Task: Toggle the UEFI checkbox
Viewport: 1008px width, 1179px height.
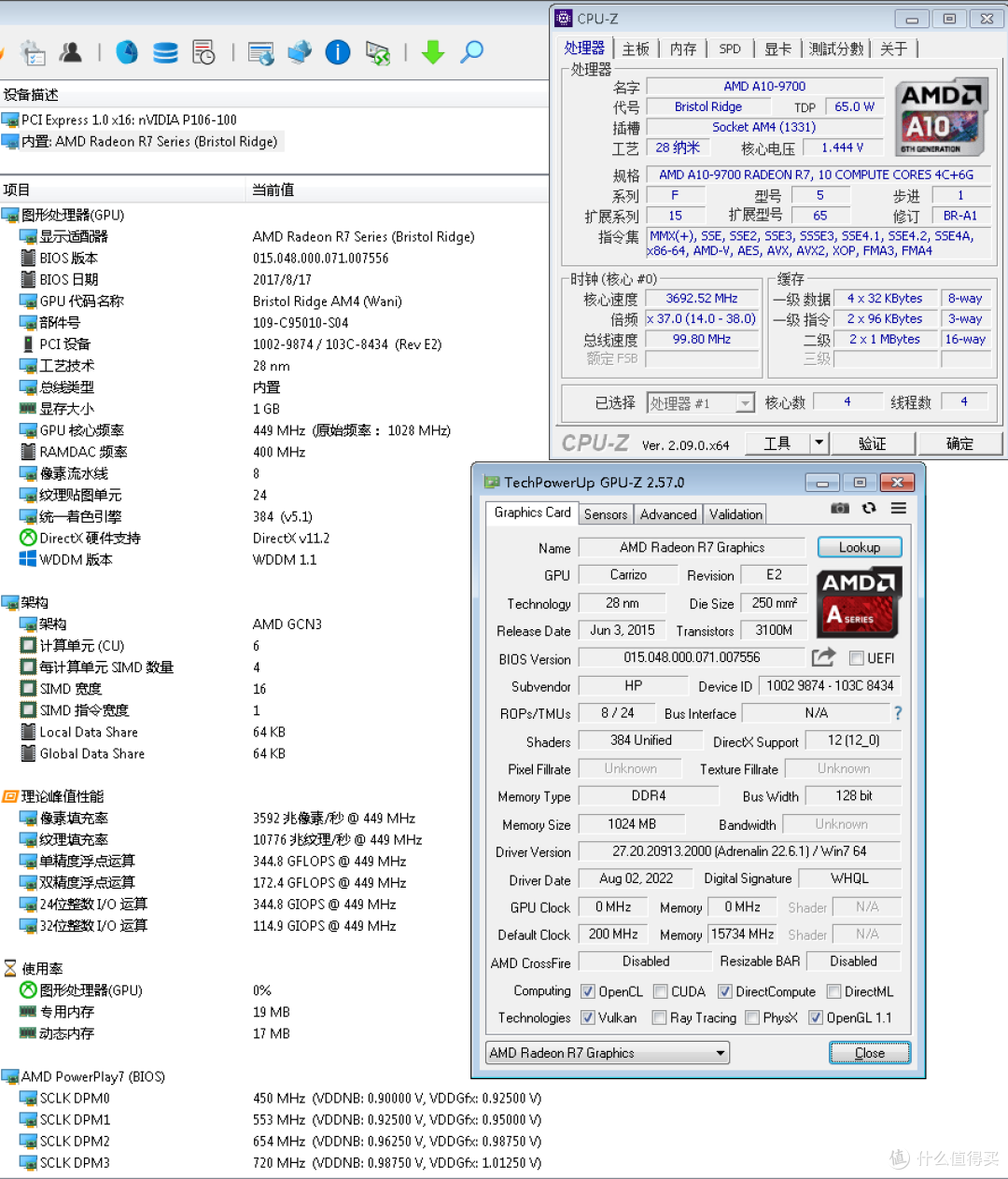Action: [x=856, y=658]
